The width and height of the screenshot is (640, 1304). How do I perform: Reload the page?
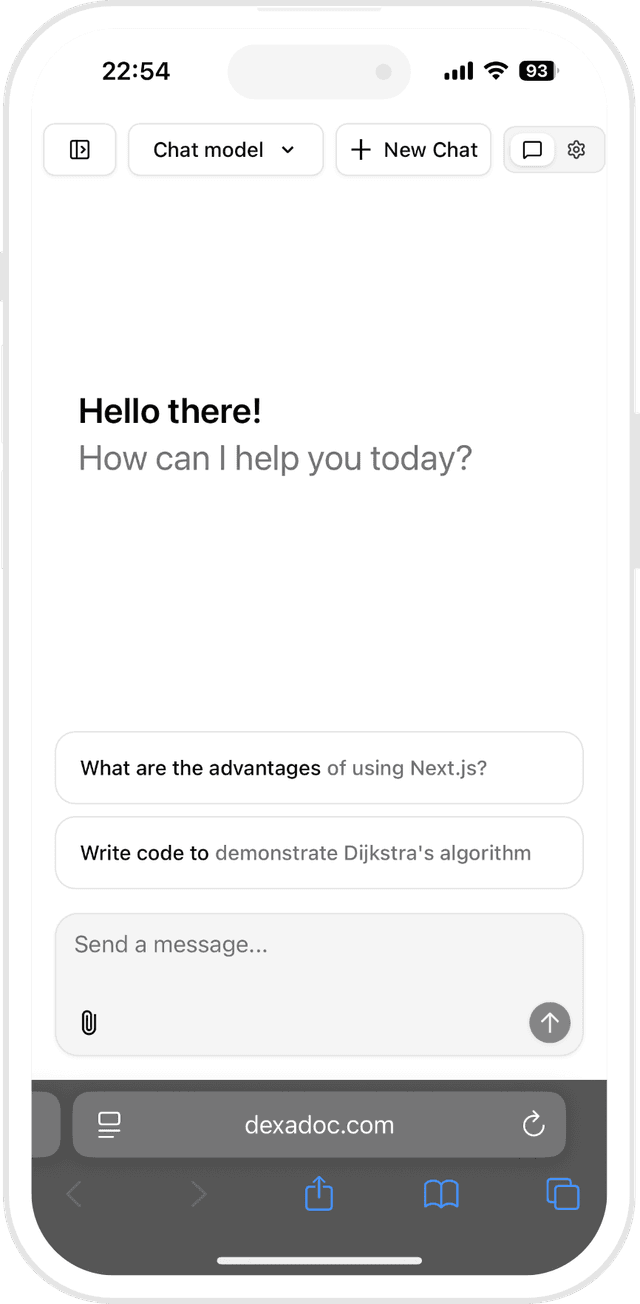(x=534, y=1125)
